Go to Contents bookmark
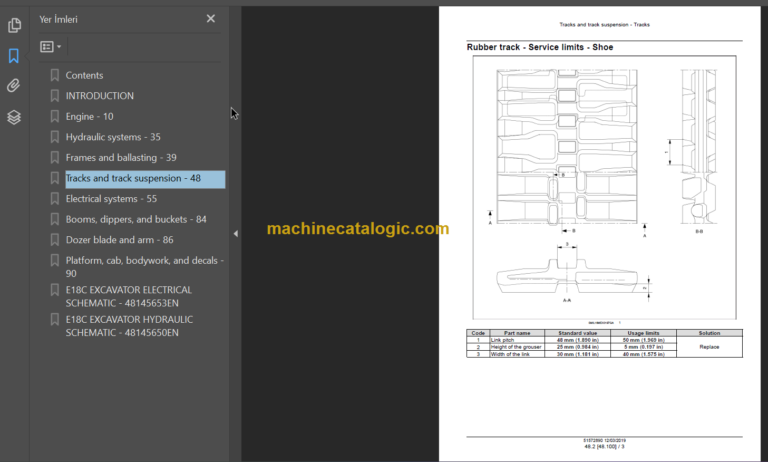The height and width of the screenshot is (462, 768). click(84, 75)
